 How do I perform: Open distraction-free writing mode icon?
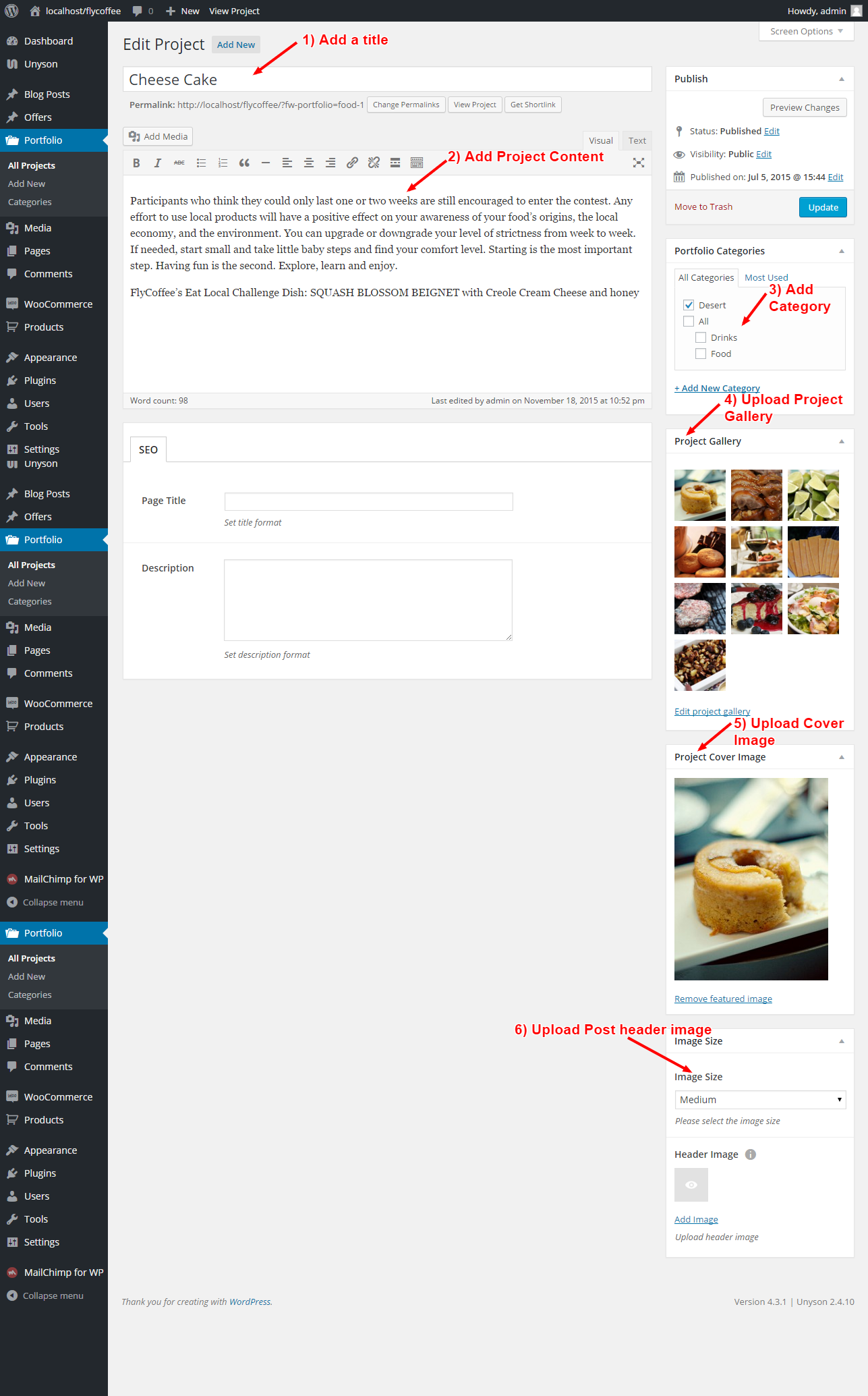(x=638, y=163)
